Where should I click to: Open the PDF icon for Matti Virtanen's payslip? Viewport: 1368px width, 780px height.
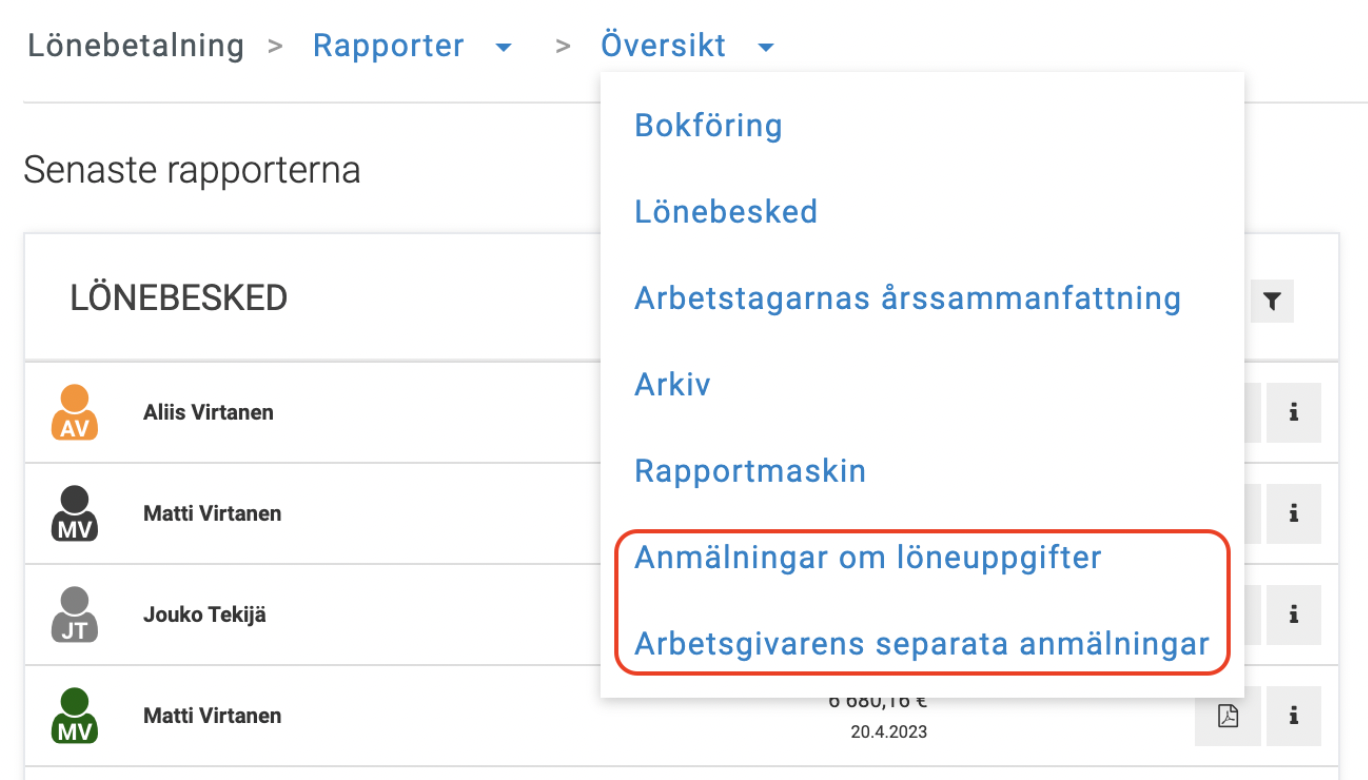pos(1227,715)
